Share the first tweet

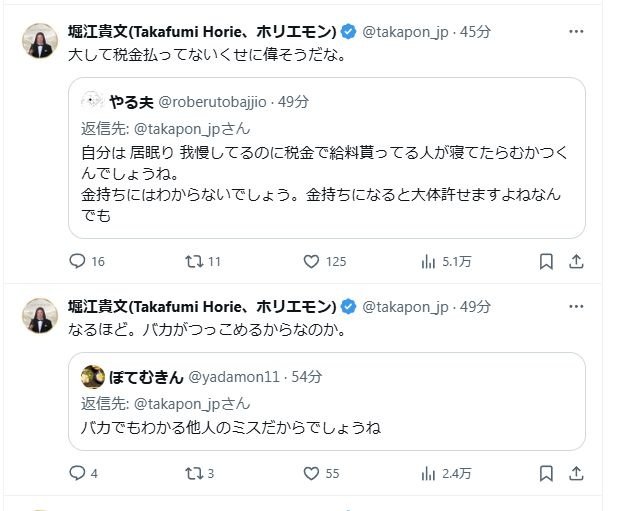tap(576, 262)
